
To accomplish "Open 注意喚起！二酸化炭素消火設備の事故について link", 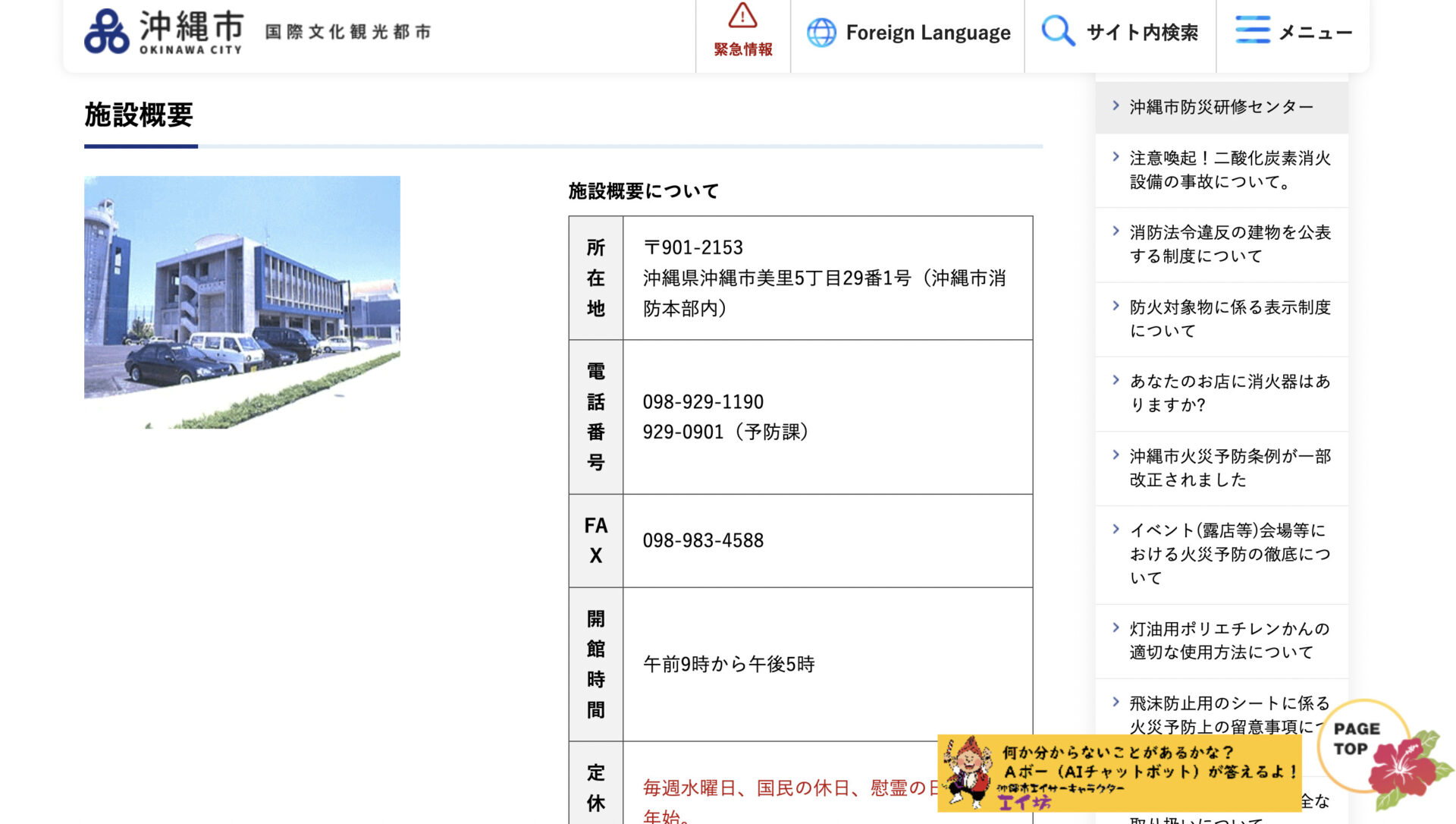I will click(1229, 170).
